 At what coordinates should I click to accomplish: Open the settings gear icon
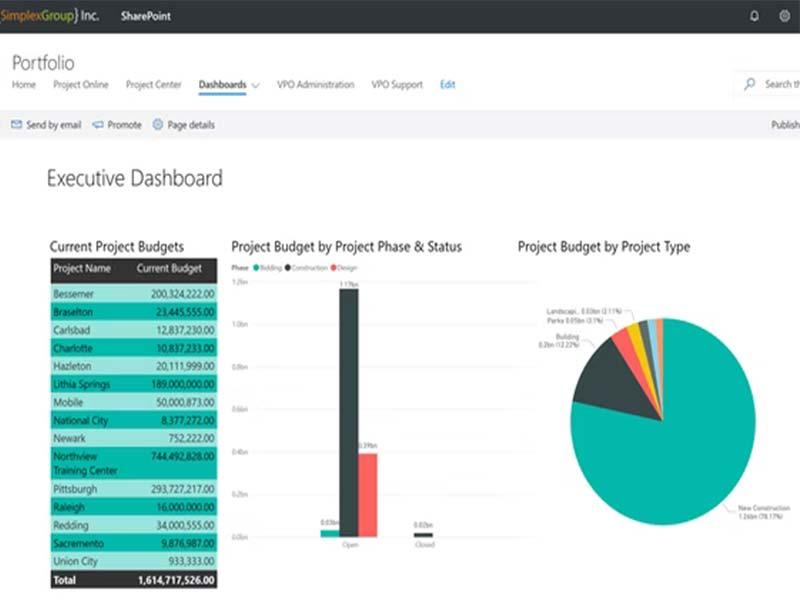pyautogui.click(x=785, y=16)
